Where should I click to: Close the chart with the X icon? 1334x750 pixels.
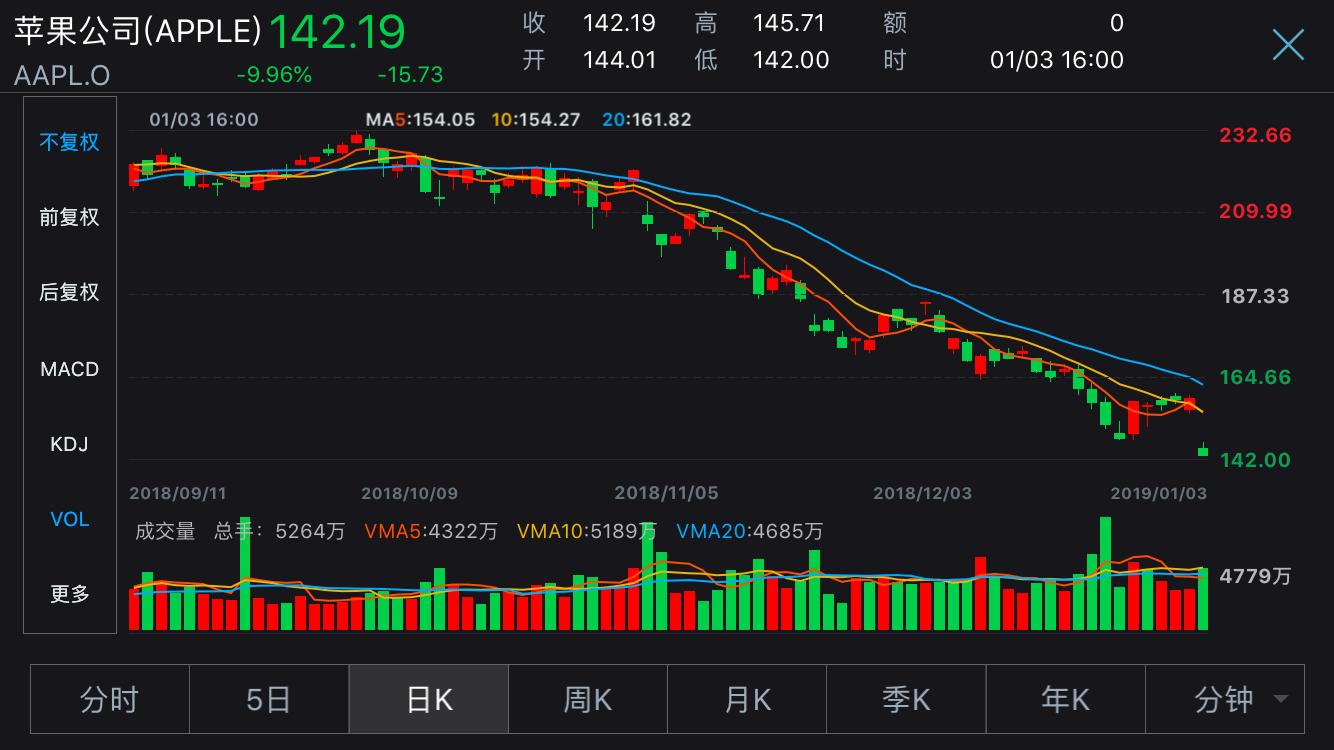(x=1288, y=45)
